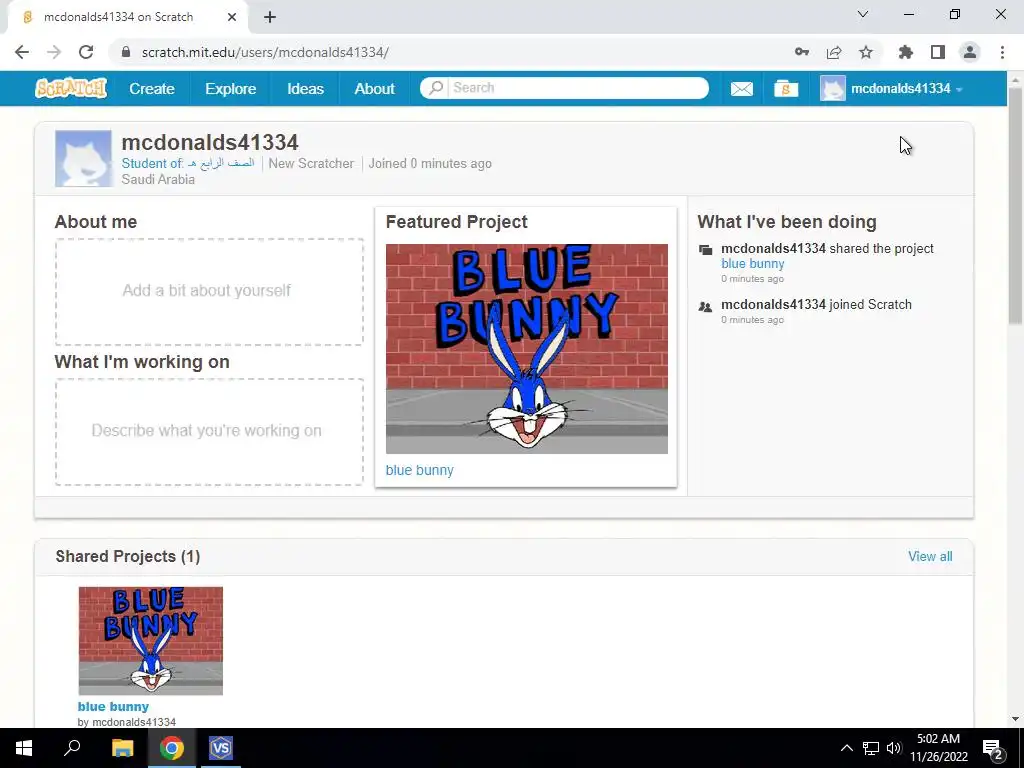Click the search magnifier icon in Scratch navbar
The width and height of the screenshot is (1024, 768).
pyautogui.click(x=436, y=88)
